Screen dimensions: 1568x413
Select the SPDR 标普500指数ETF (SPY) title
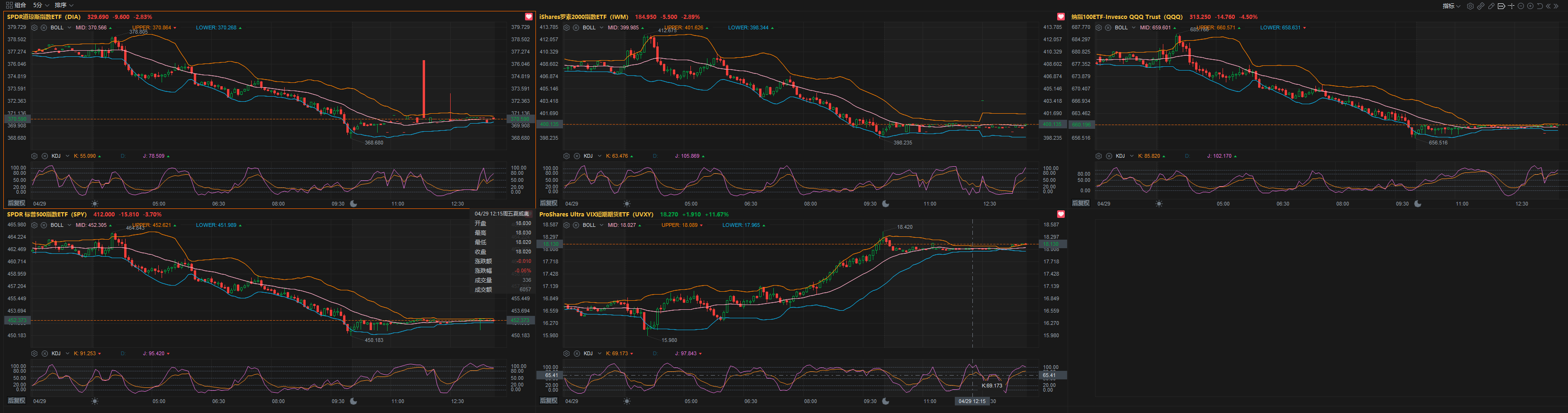(x=47, y=214)
